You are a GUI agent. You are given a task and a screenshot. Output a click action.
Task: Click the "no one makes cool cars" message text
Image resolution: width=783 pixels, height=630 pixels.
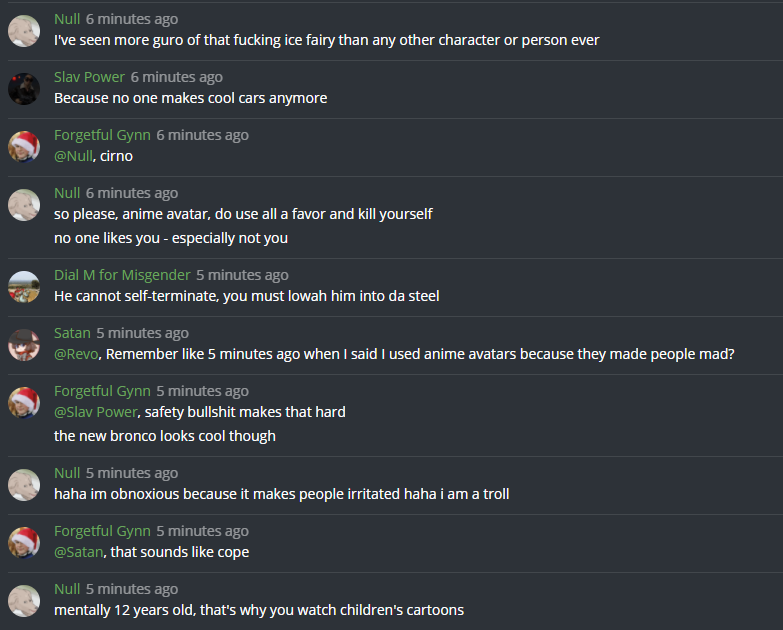pos(190,98)
